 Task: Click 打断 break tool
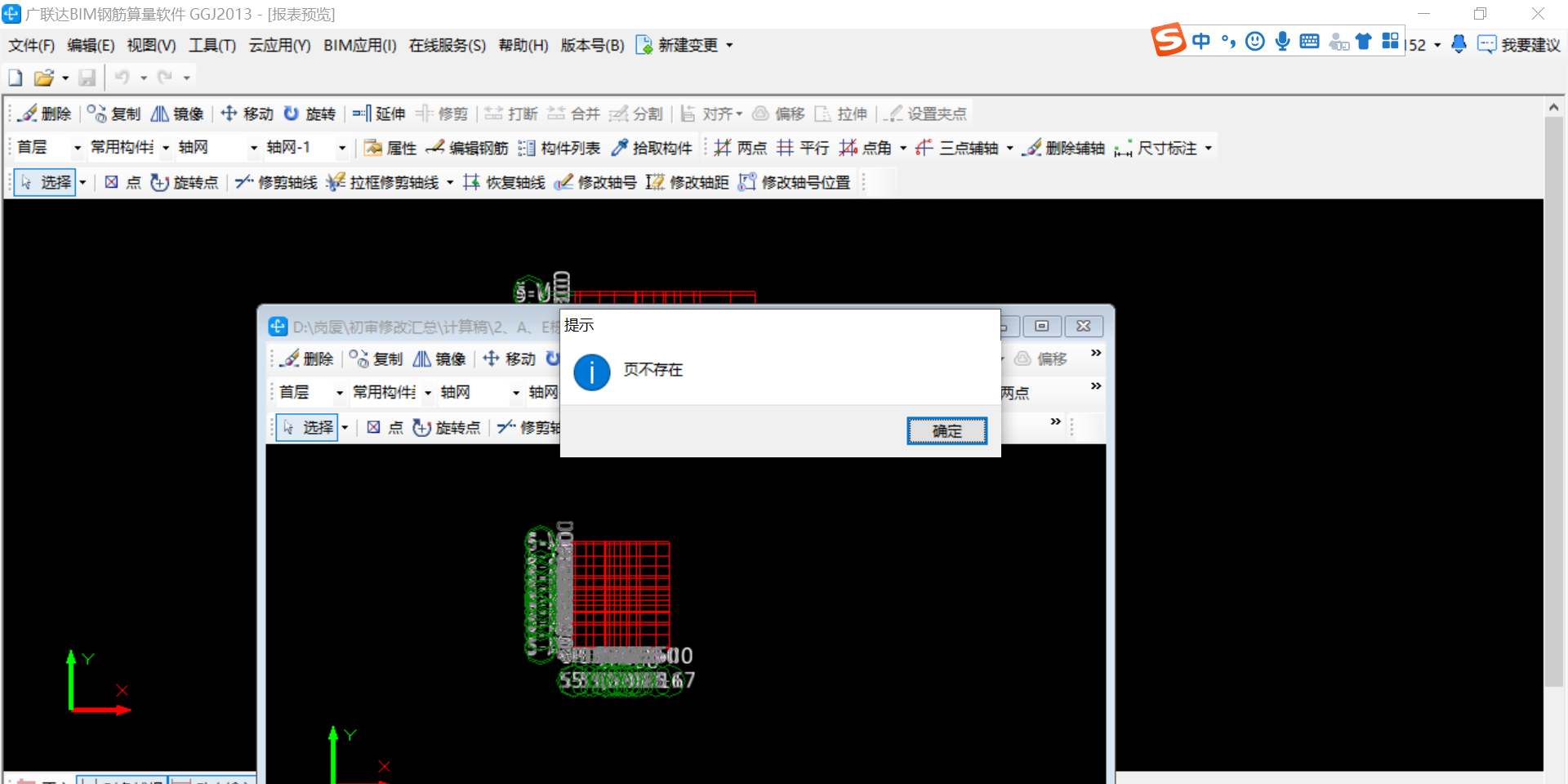click(x=511, y=114)
